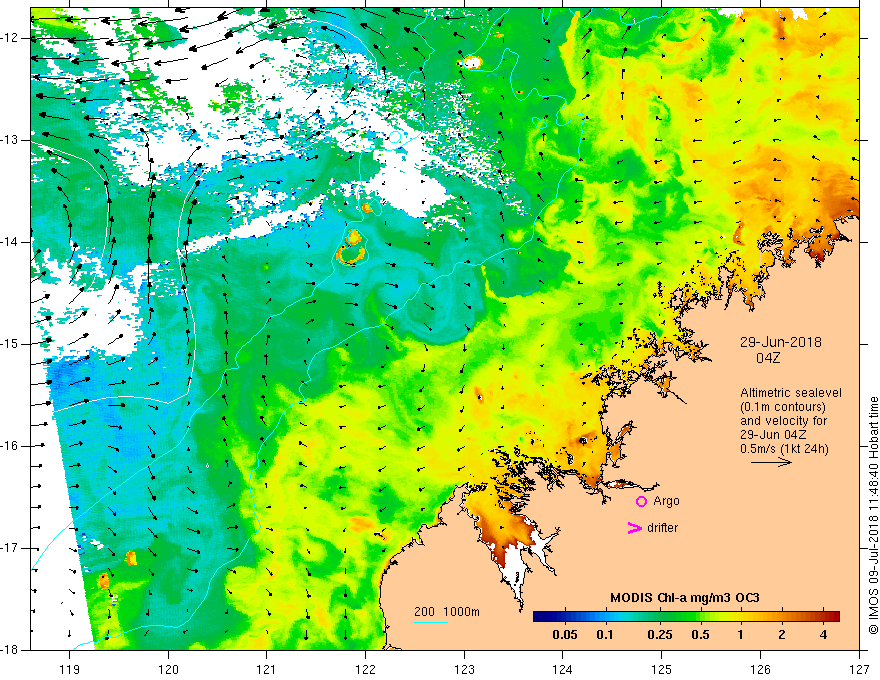The width and height of the screenshot is (880, 680).
Task: Click the IMOS copyright timestamp text
Action: pyautogui.click(x=873, y=515)
